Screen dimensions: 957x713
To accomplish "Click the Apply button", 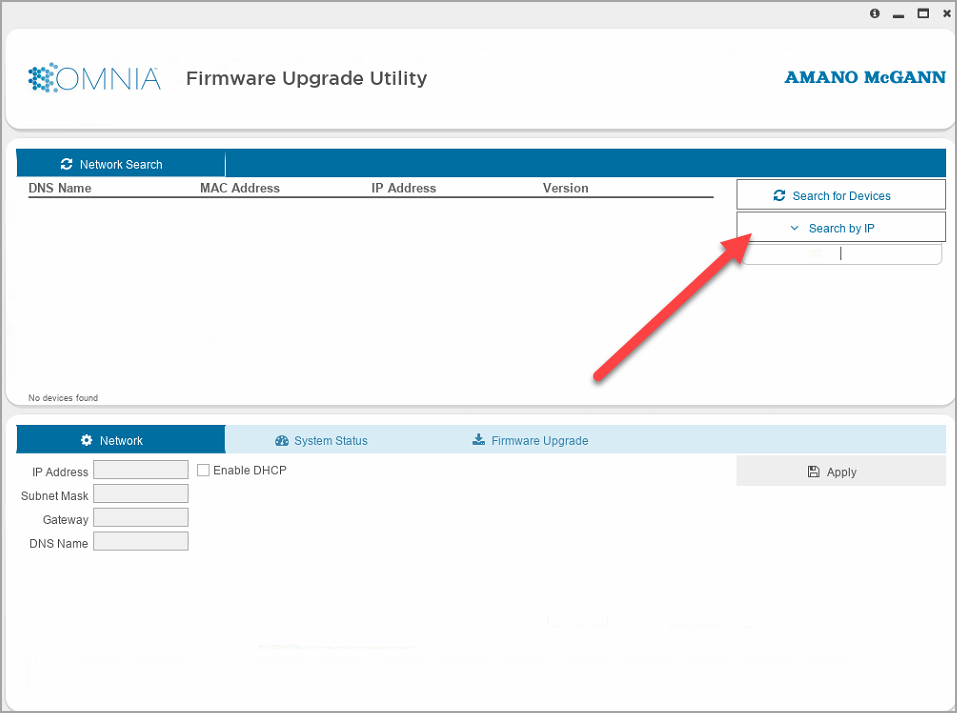I will [841, 471].
